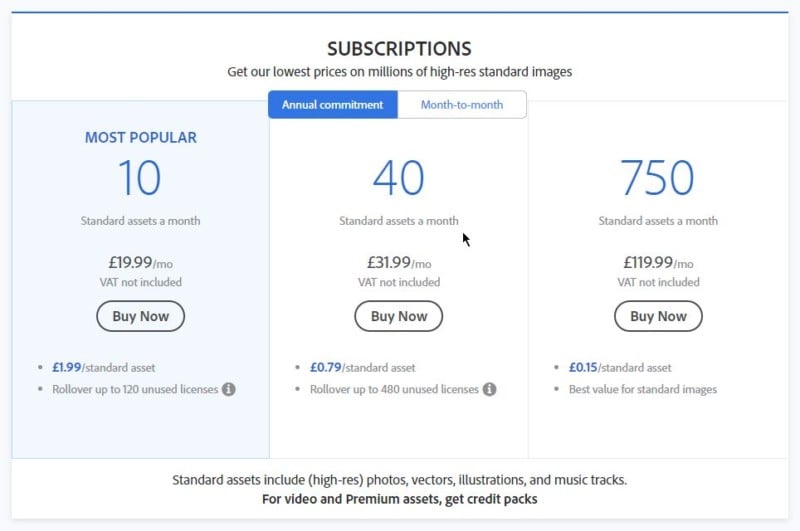Click the £19.99/mo price

[140, 263]
